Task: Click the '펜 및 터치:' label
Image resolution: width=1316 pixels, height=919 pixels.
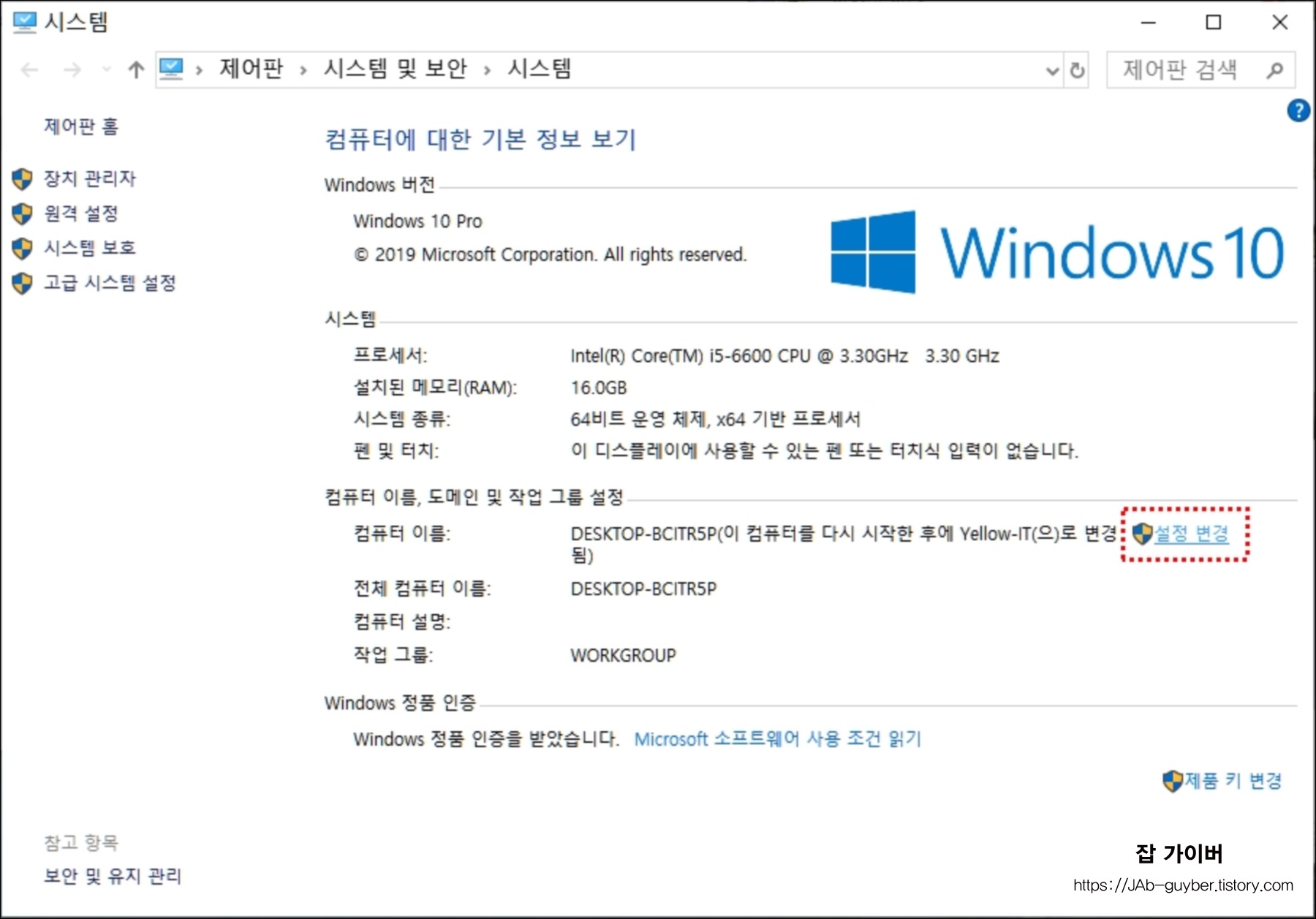Action: pyautogui.click(x=396, y=450)
